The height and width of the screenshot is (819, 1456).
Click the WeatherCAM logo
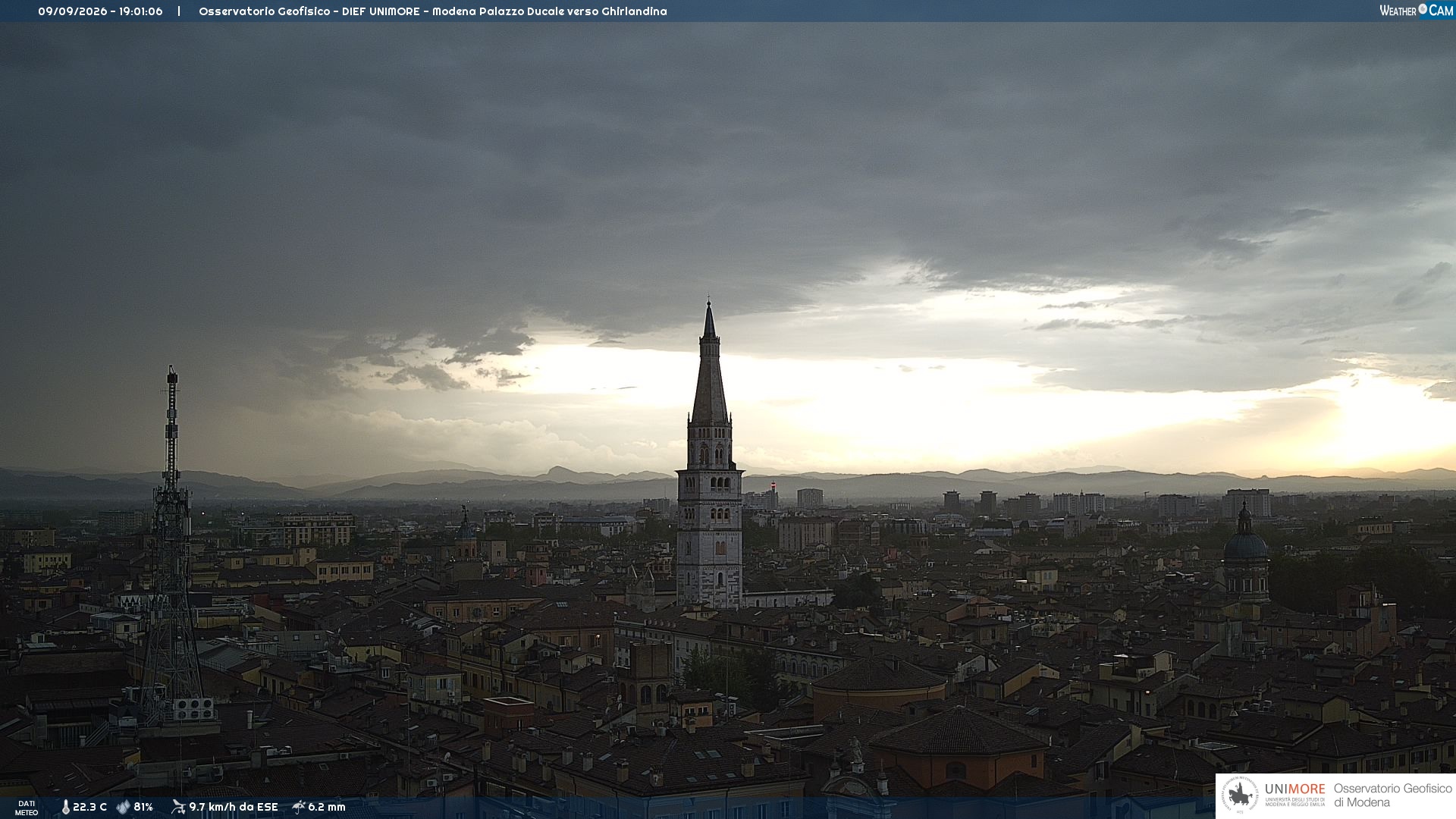click(1417, 10)
